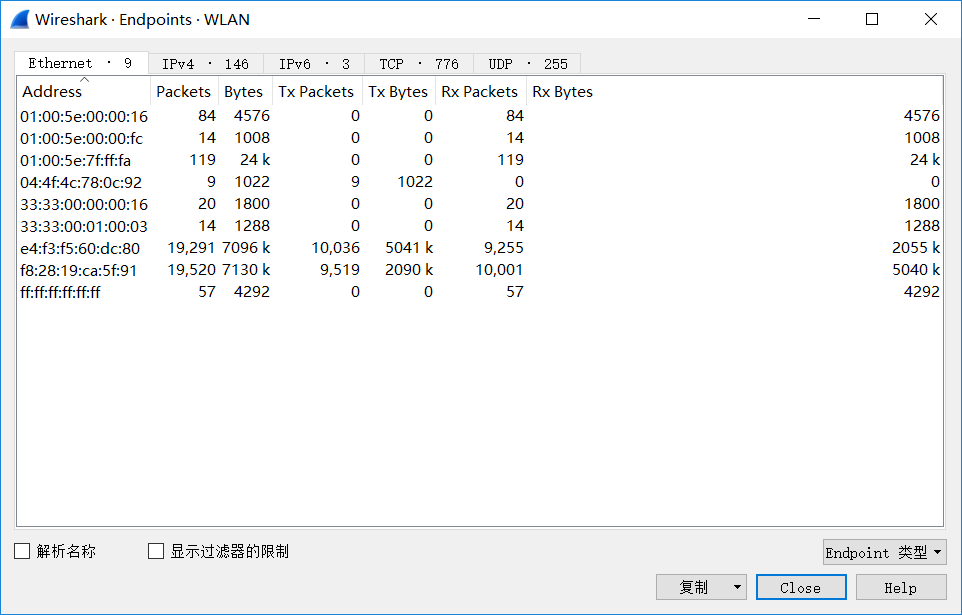This screenshot has width=962, height=615.
Task: Select the row 04:4f:4c:78:0c:92
Action: 480,182
